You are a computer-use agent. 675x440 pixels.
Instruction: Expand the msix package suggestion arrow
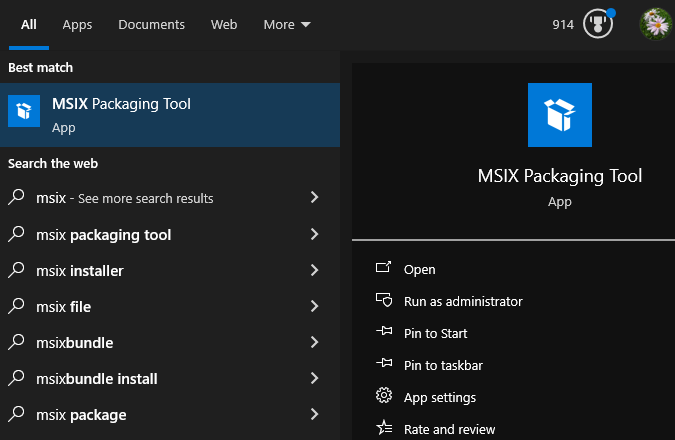(x=314, y=414)
